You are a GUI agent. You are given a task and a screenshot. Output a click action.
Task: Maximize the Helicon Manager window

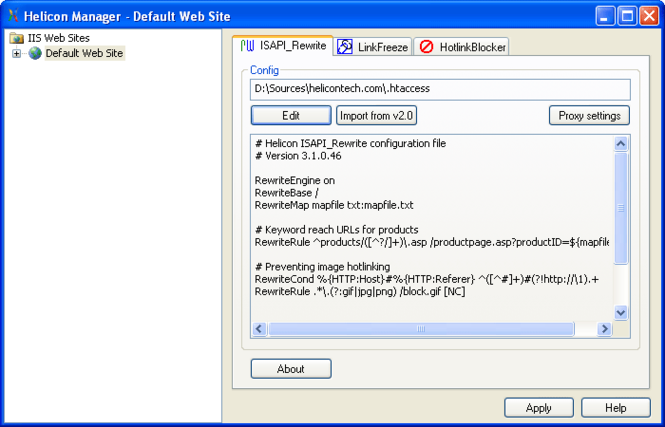point(627,16)
